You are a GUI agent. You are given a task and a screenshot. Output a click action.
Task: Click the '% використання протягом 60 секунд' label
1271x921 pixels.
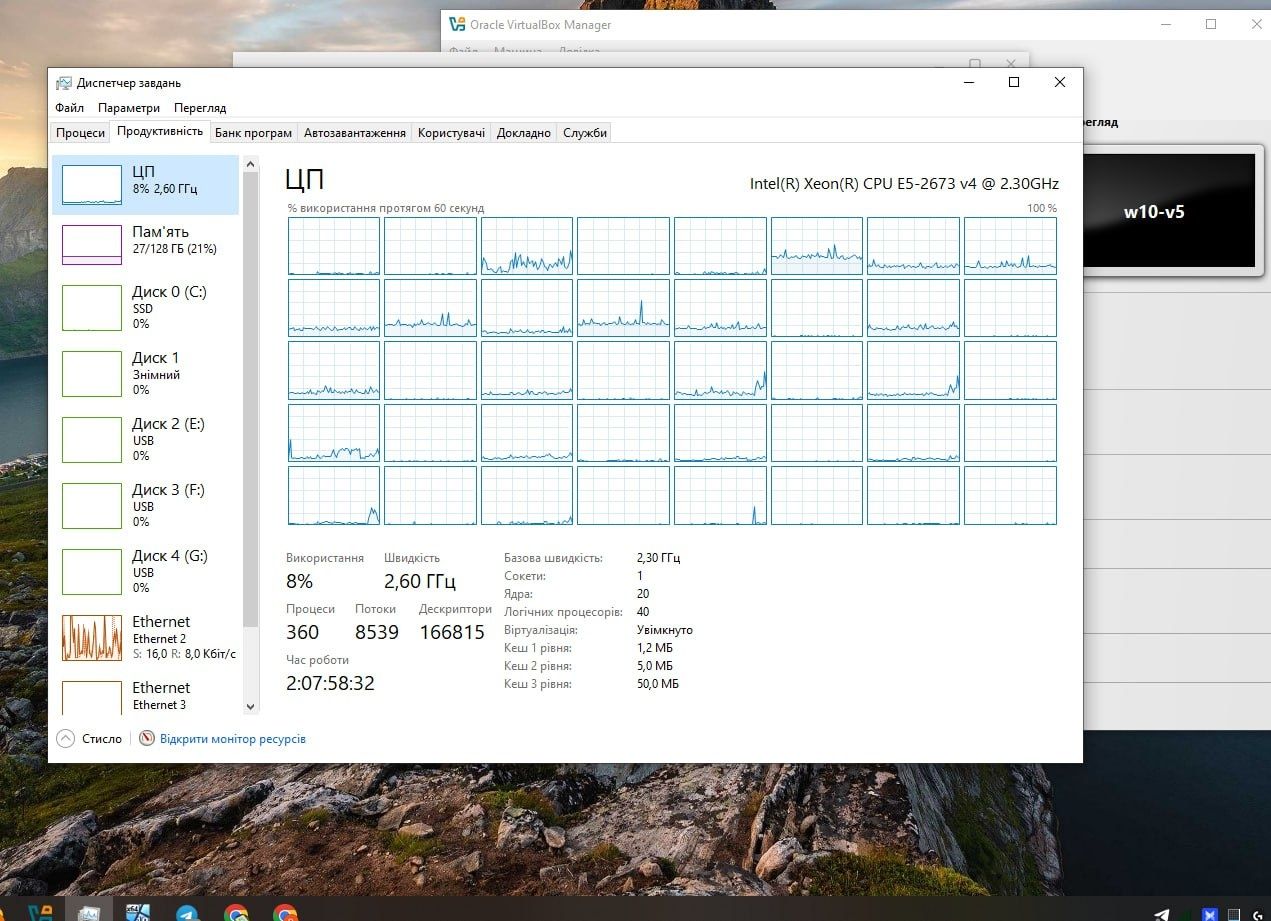(385, 208)
